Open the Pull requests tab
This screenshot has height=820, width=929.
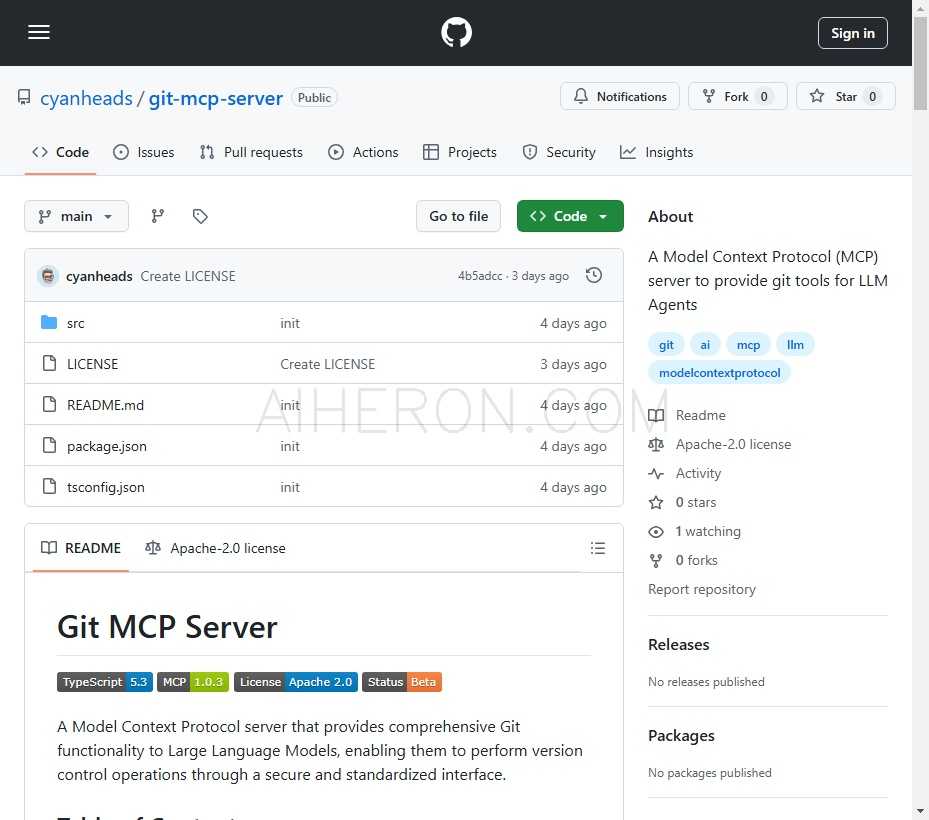251,152
